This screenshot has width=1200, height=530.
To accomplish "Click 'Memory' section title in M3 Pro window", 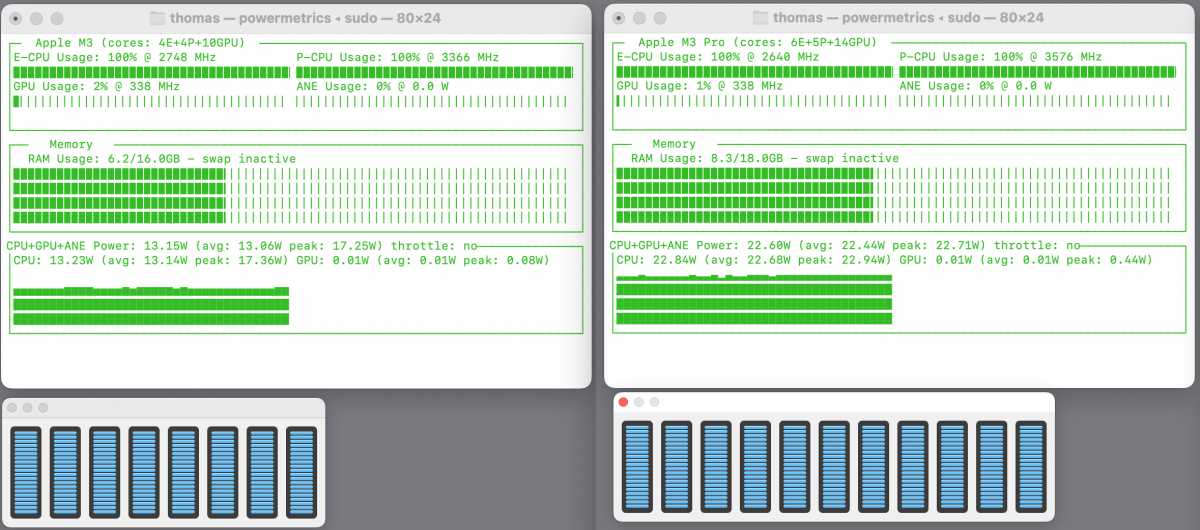I will [x=674, y=145].
